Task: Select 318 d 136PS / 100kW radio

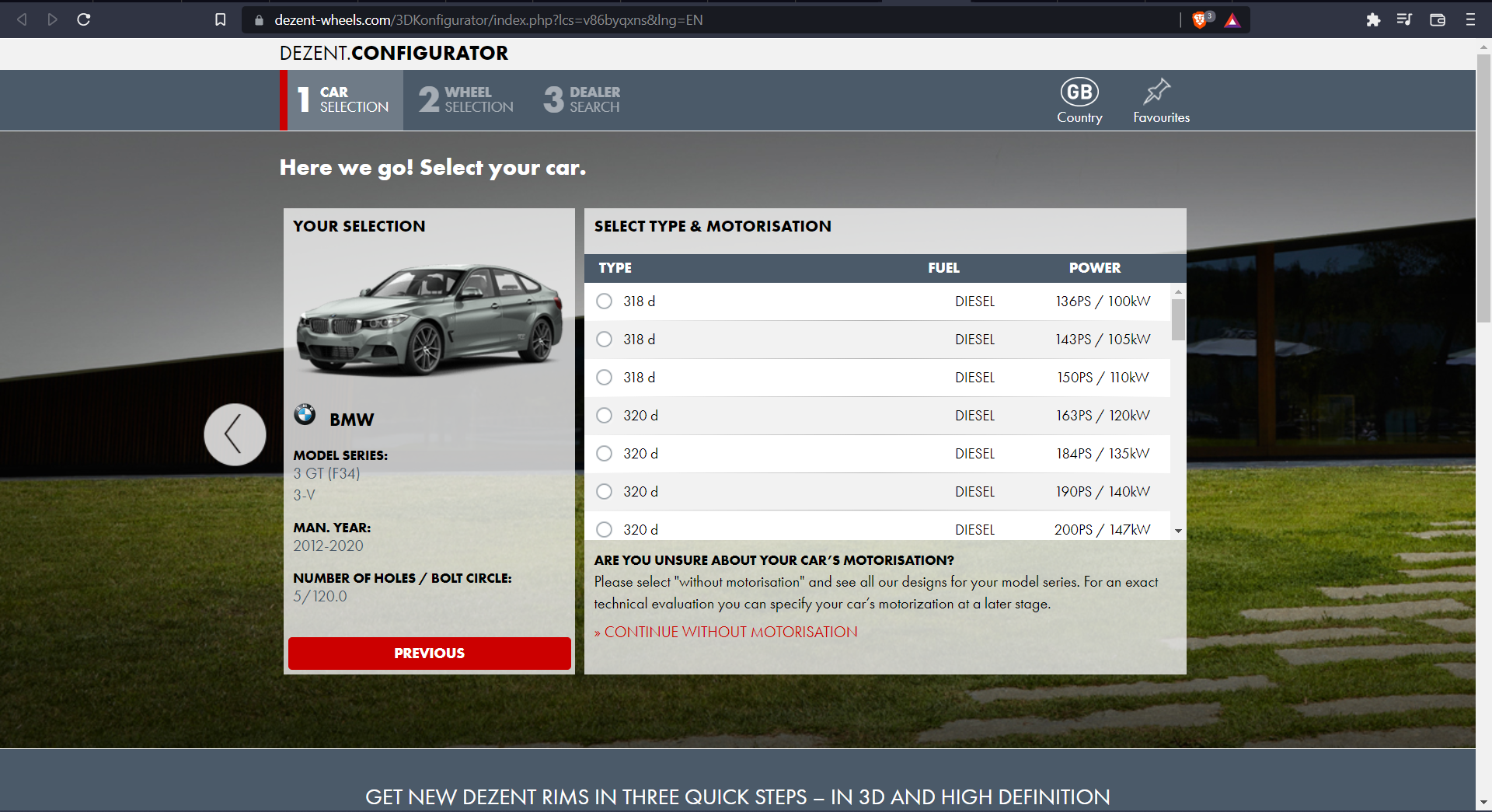Action: pos(604,301)
